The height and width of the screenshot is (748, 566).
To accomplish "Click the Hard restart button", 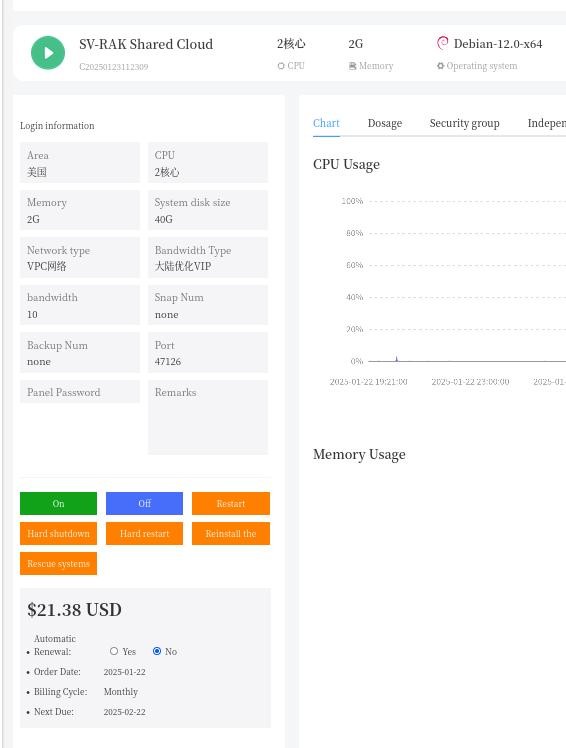I will pos(144,533).
